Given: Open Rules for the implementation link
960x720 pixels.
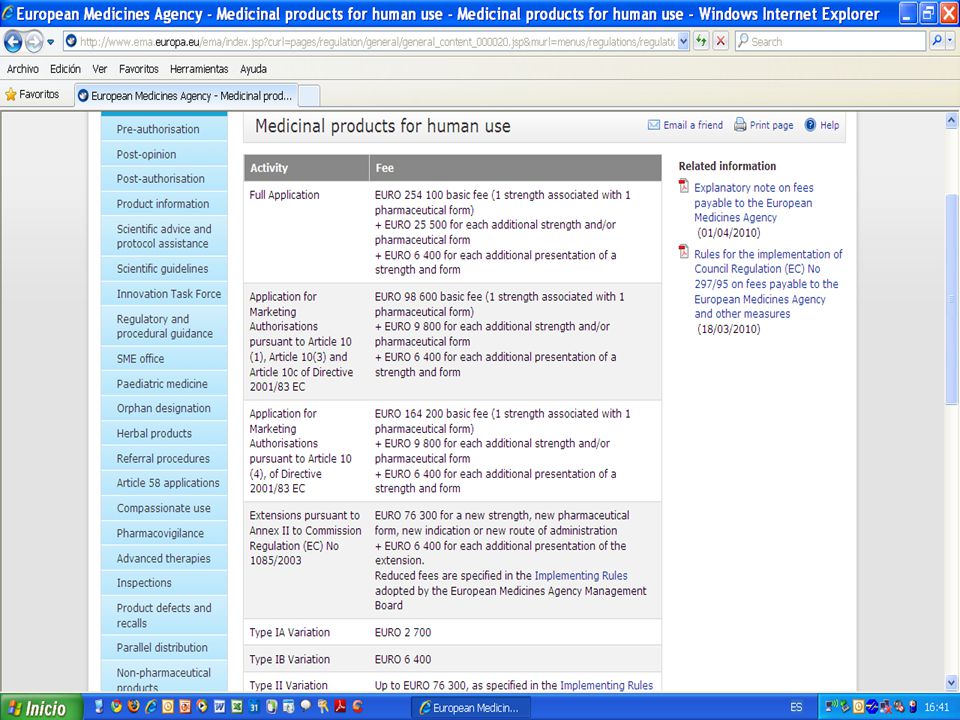Looking at the screenshot, I should [x=768, y=283].
